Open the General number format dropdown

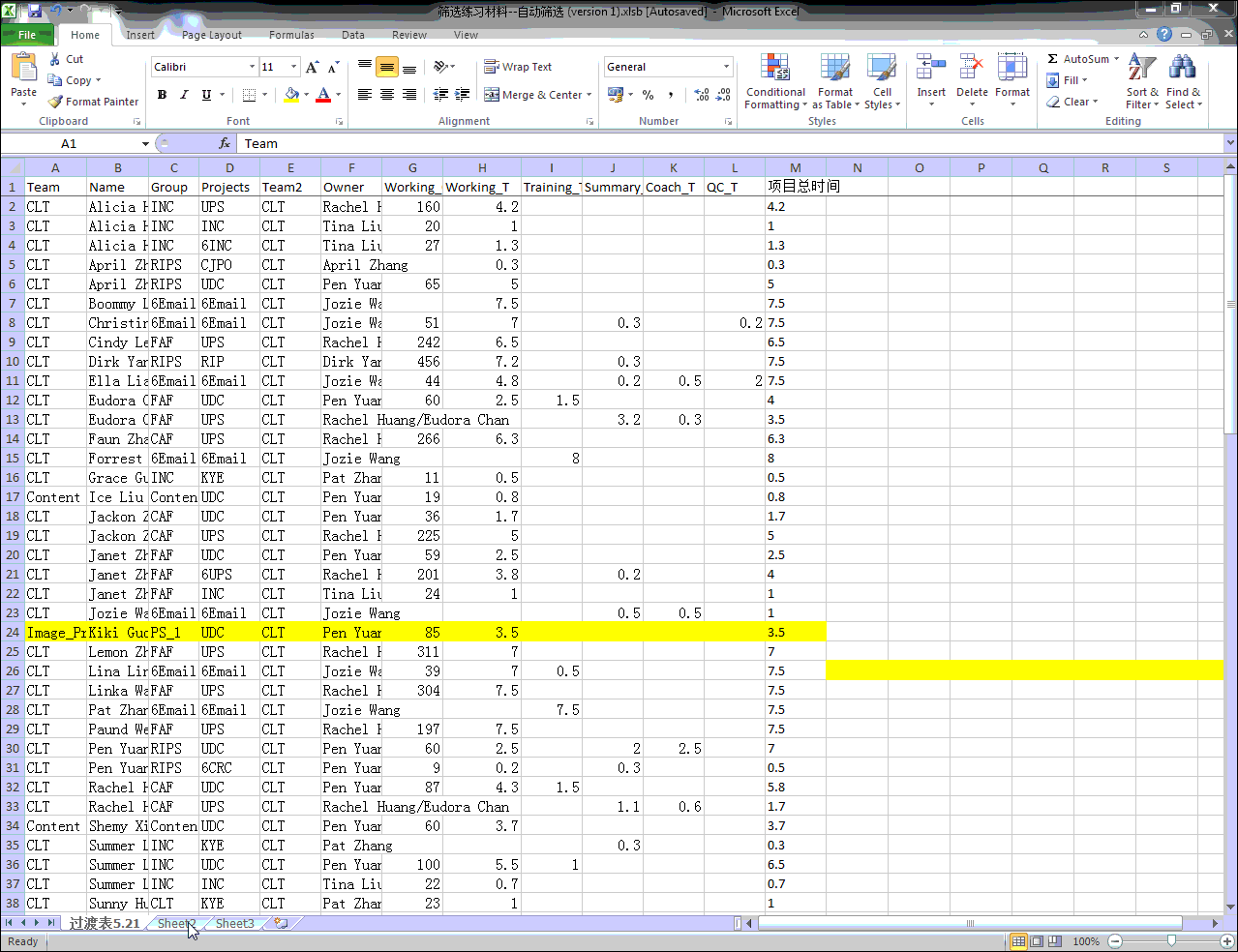726,67
